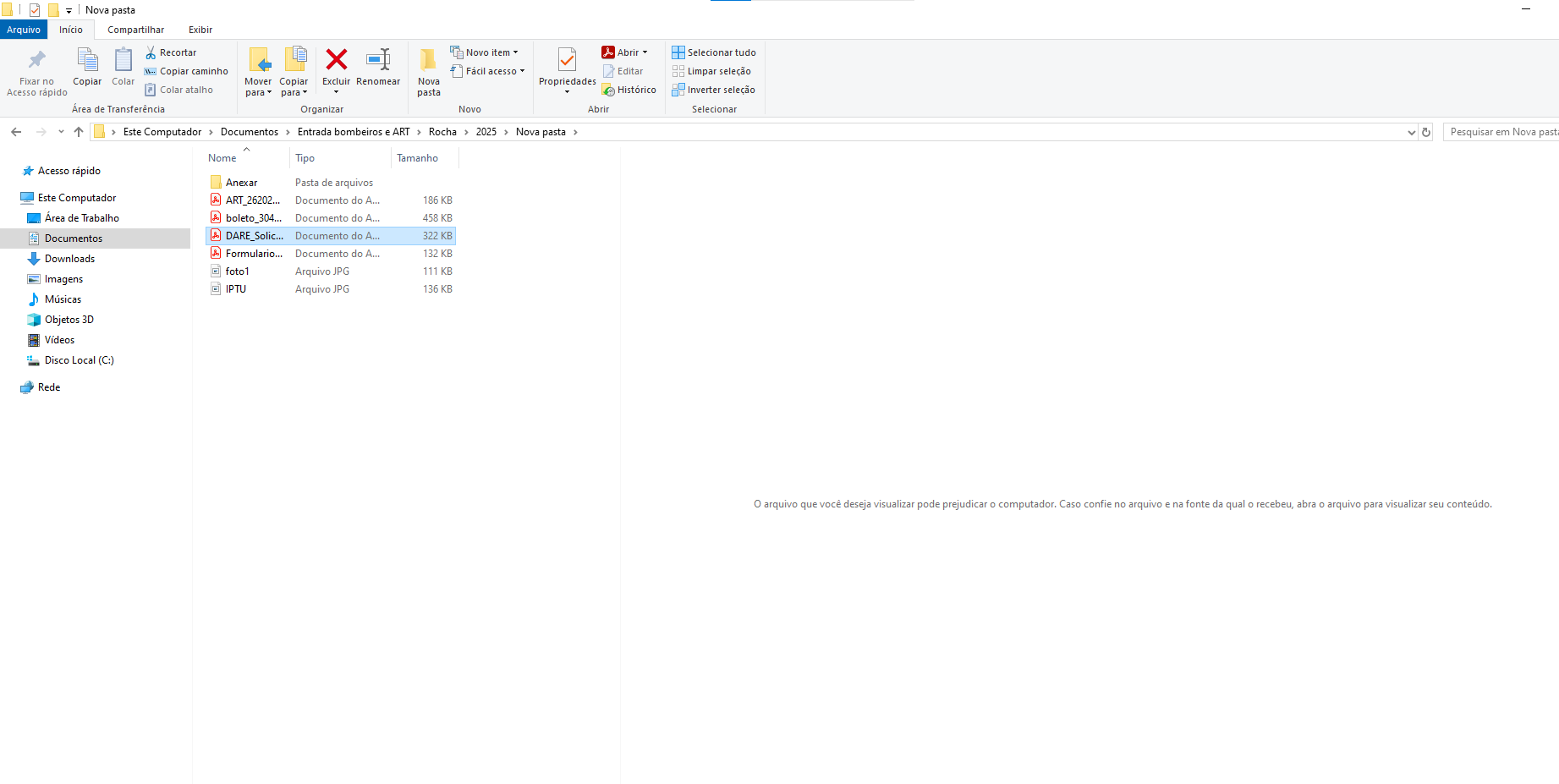
Task: Click the Copiar ribbon icon
Action: point(87,67)
